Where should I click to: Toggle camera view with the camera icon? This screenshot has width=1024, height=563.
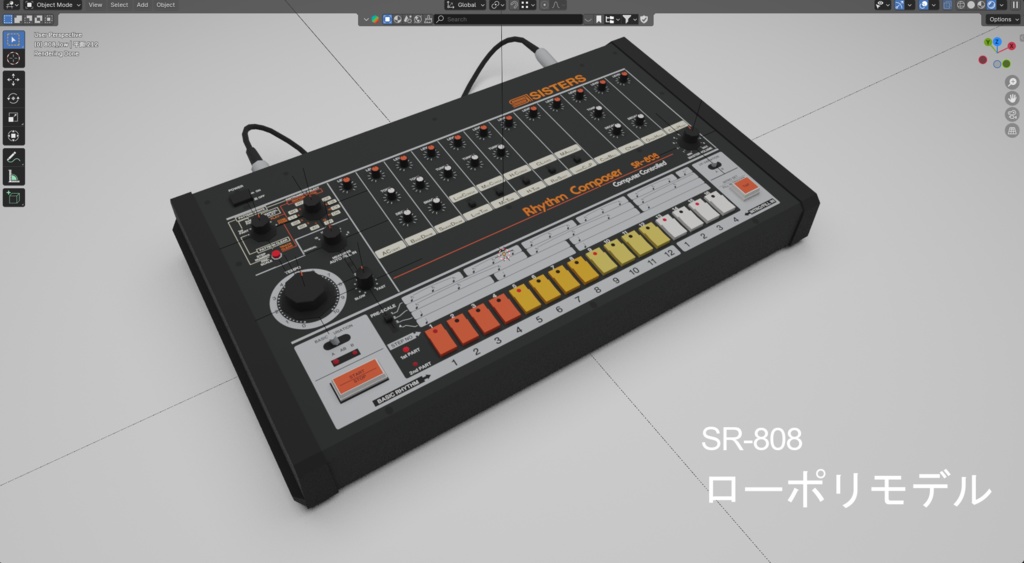(1012, 115)
